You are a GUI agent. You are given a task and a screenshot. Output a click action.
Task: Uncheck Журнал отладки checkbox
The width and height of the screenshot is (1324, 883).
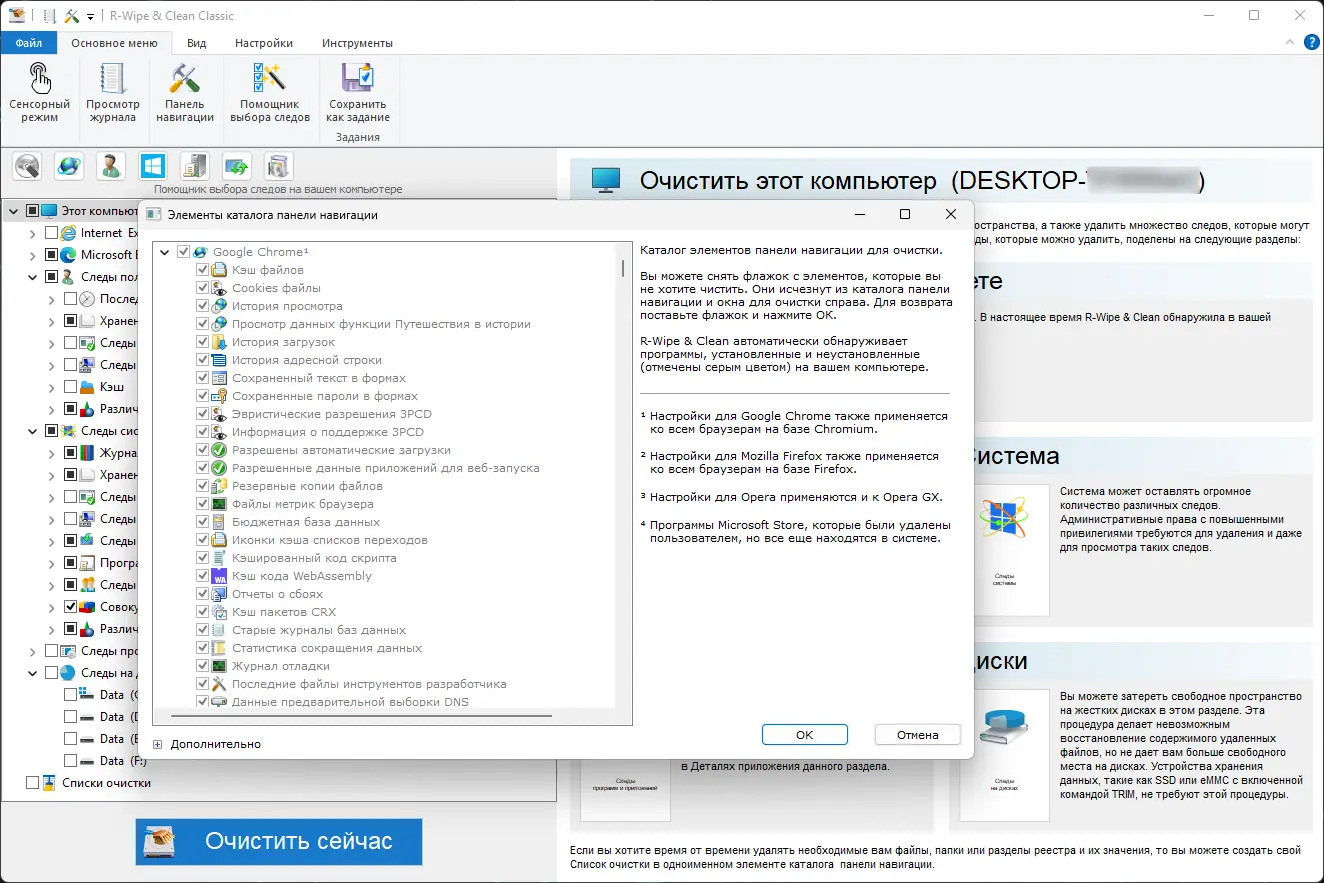tap(203, 666)
